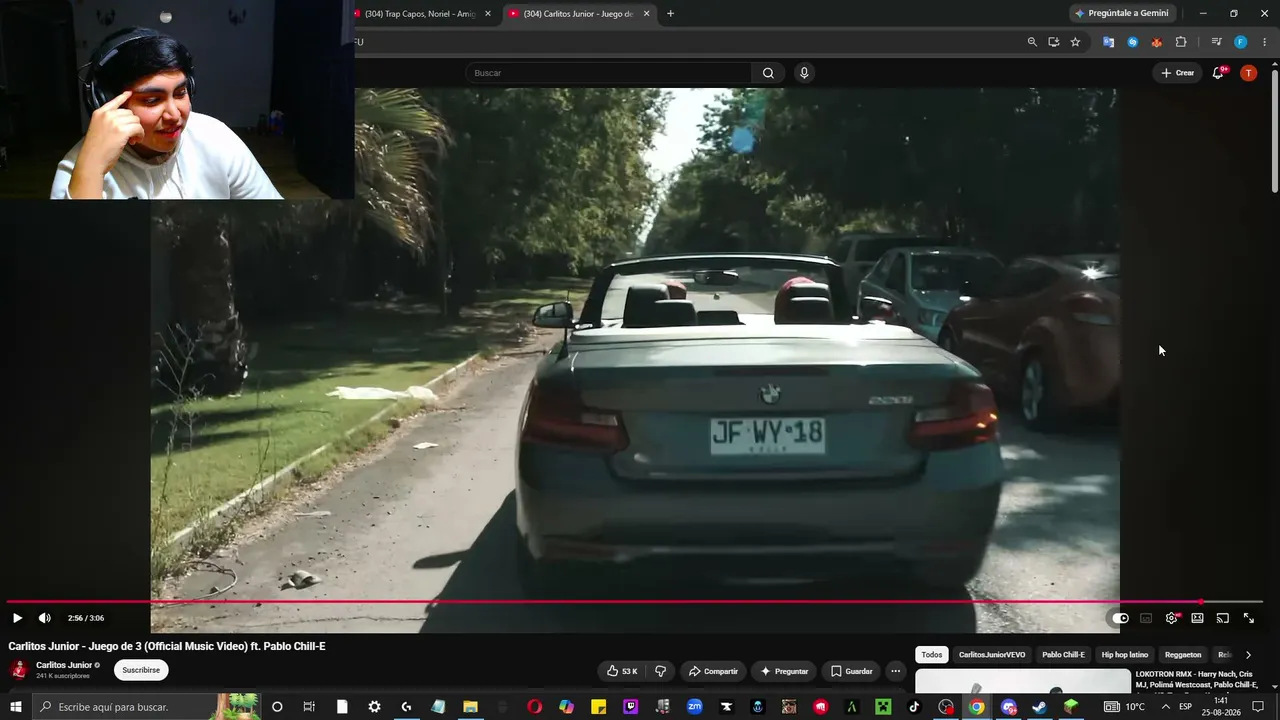The width and height of the screenshot is (1280, 720).
Task: Switch to the Trap Capos, Noriel tab
Action: 420,14
